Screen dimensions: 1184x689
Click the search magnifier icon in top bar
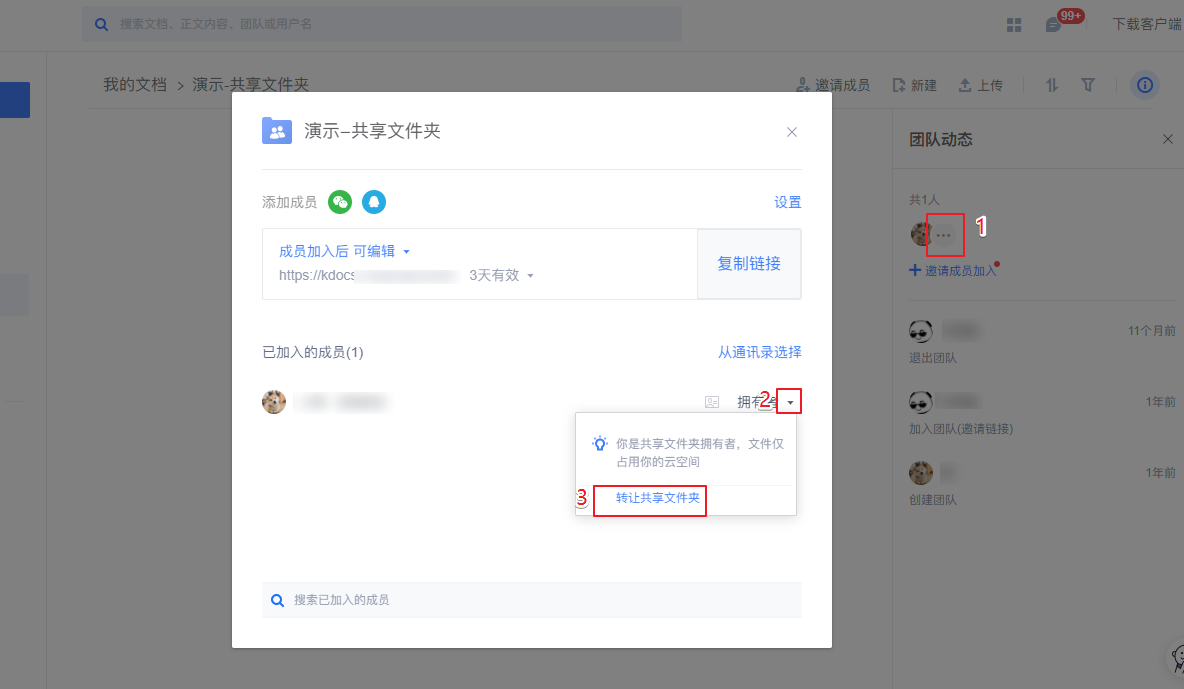(101, 24)
